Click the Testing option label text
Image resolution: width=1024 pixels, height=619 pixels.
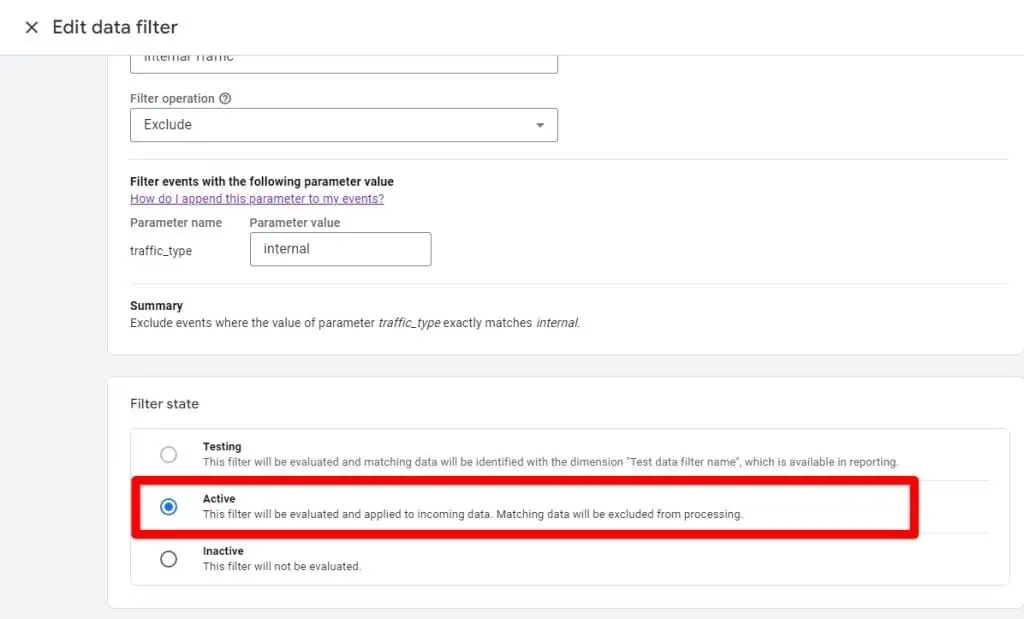(x=222, y=447)
